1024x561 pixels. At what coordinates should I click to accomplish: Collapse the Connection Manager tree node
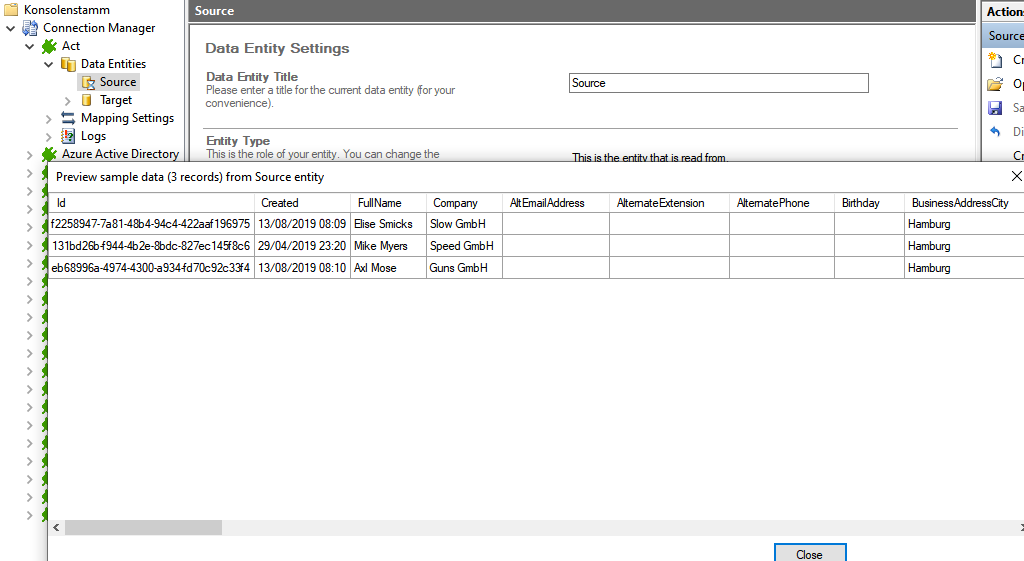[x=11, y=28]
